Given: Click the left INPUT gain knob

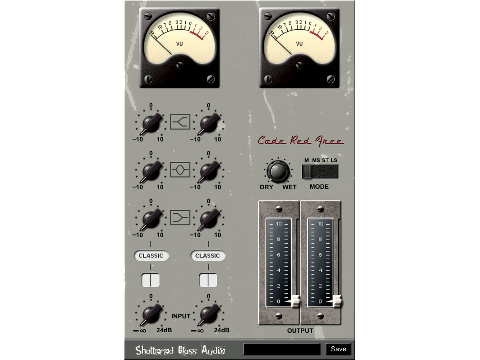Looking at the screenshot, I should (x=151, y=314).
